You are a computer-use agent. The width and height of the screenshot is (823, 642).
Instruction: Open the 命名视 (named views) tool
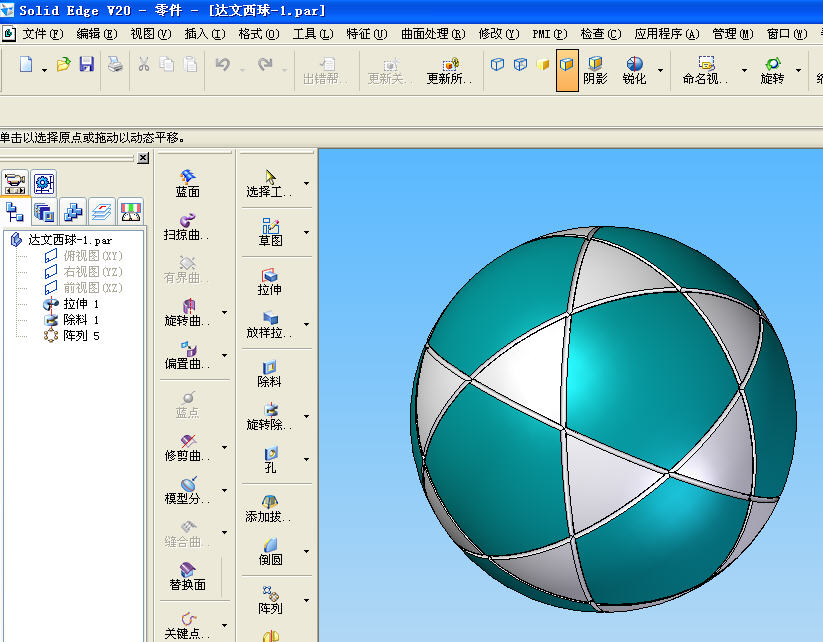coord(705,71)
